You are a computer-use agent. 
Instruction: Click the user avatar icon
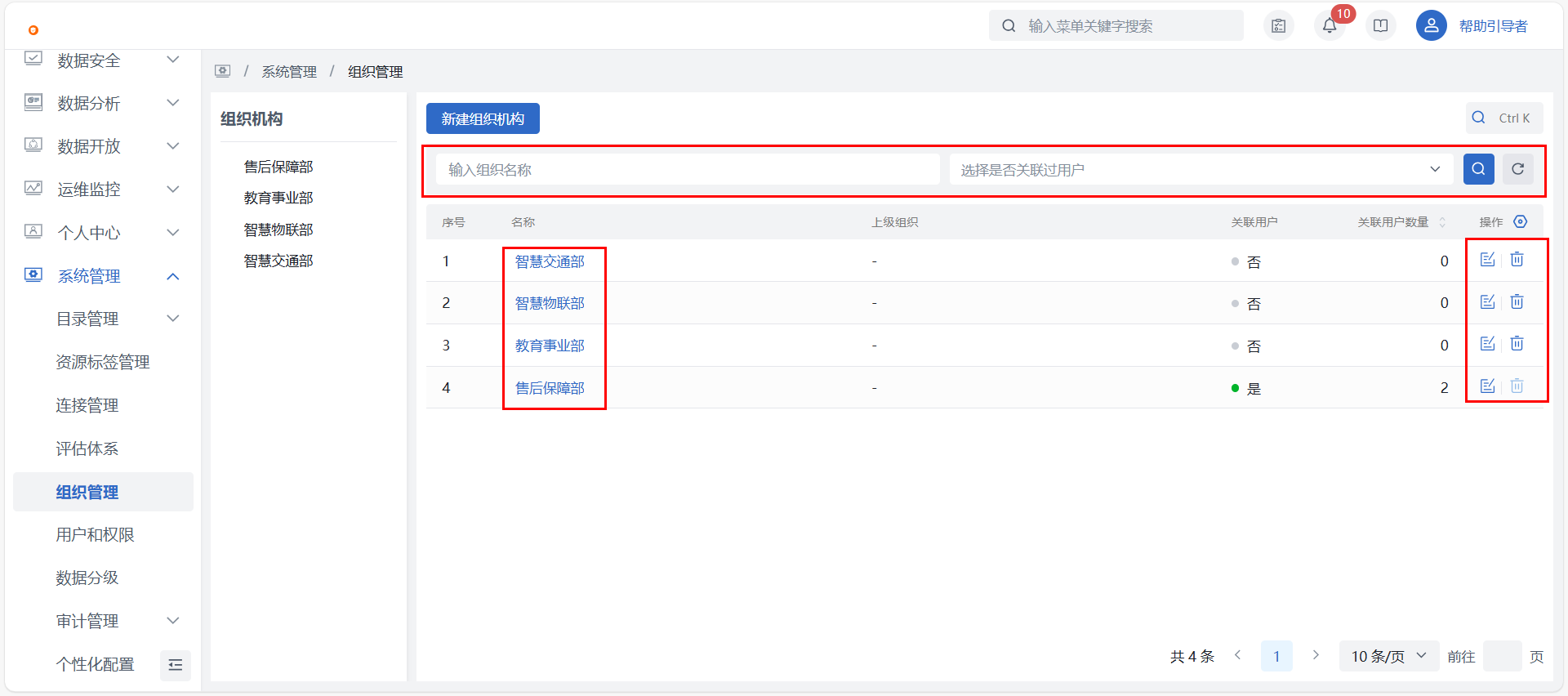1431,26
